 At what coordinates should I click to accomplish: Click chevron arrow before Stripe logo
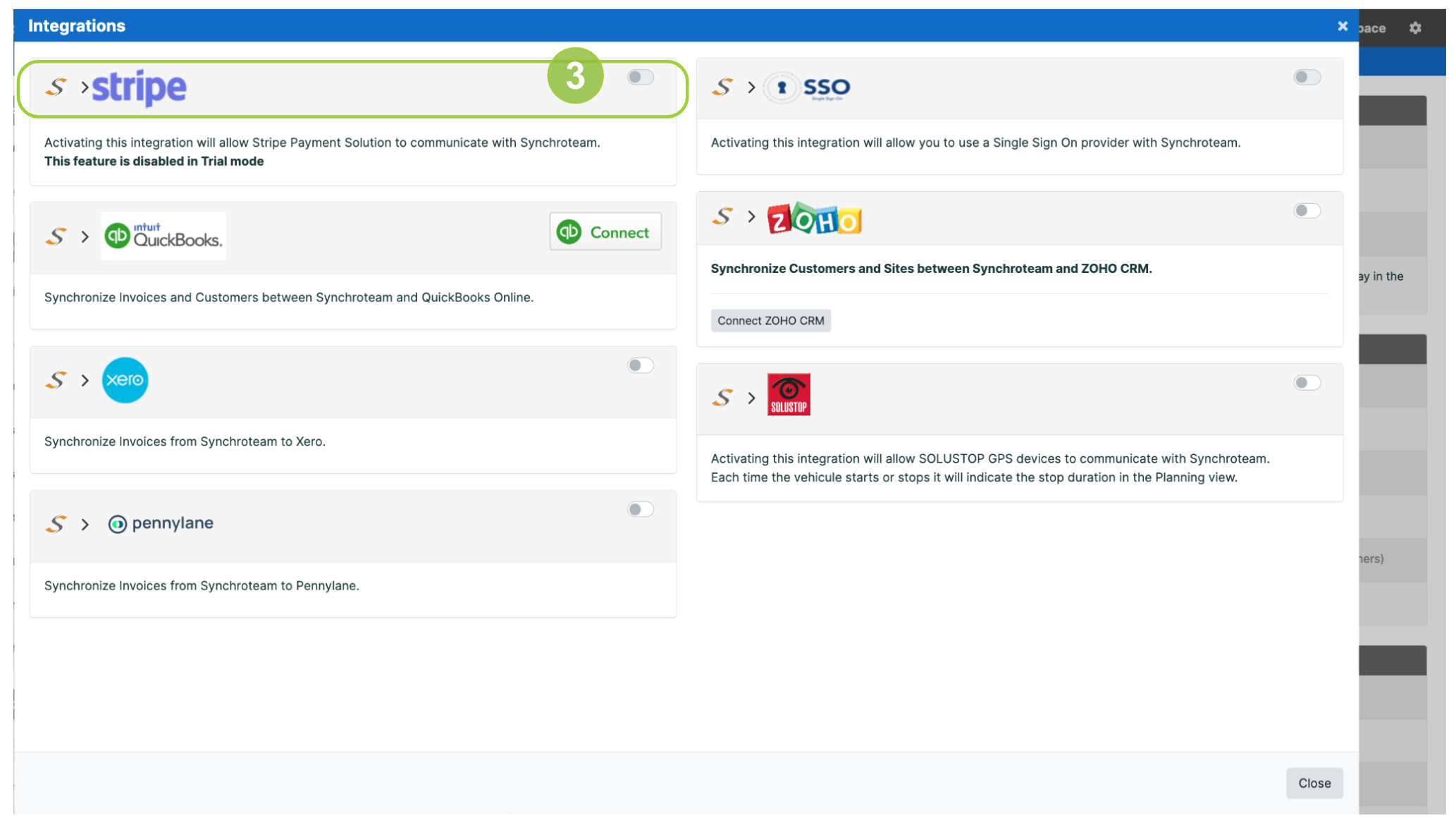[x=85, y=87]
